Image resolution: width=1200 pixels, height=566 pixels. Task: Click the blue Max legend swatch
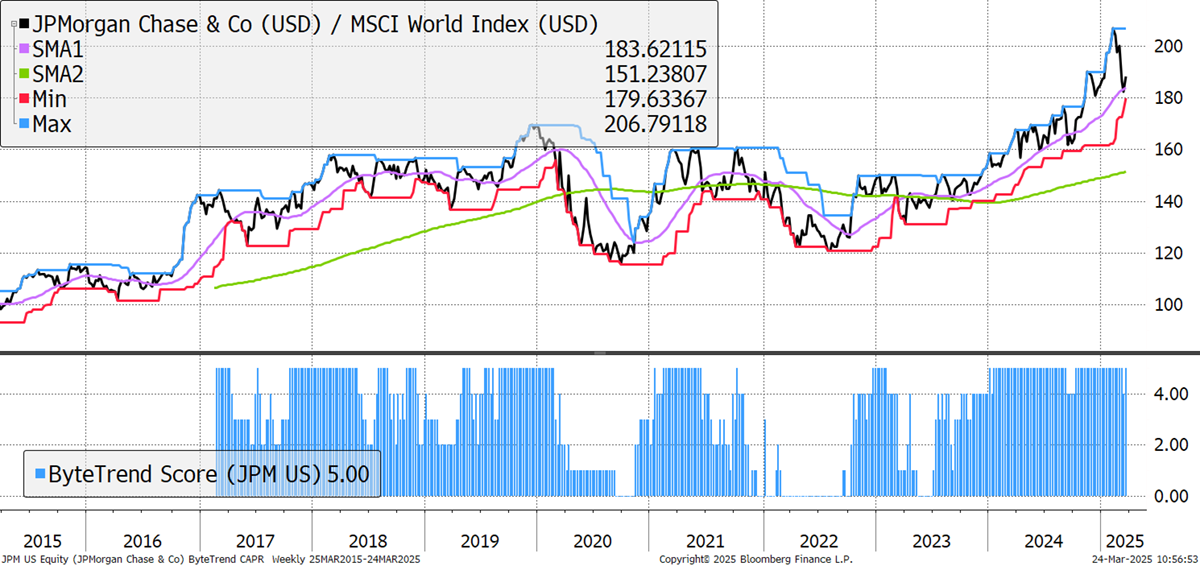point(26,124)
